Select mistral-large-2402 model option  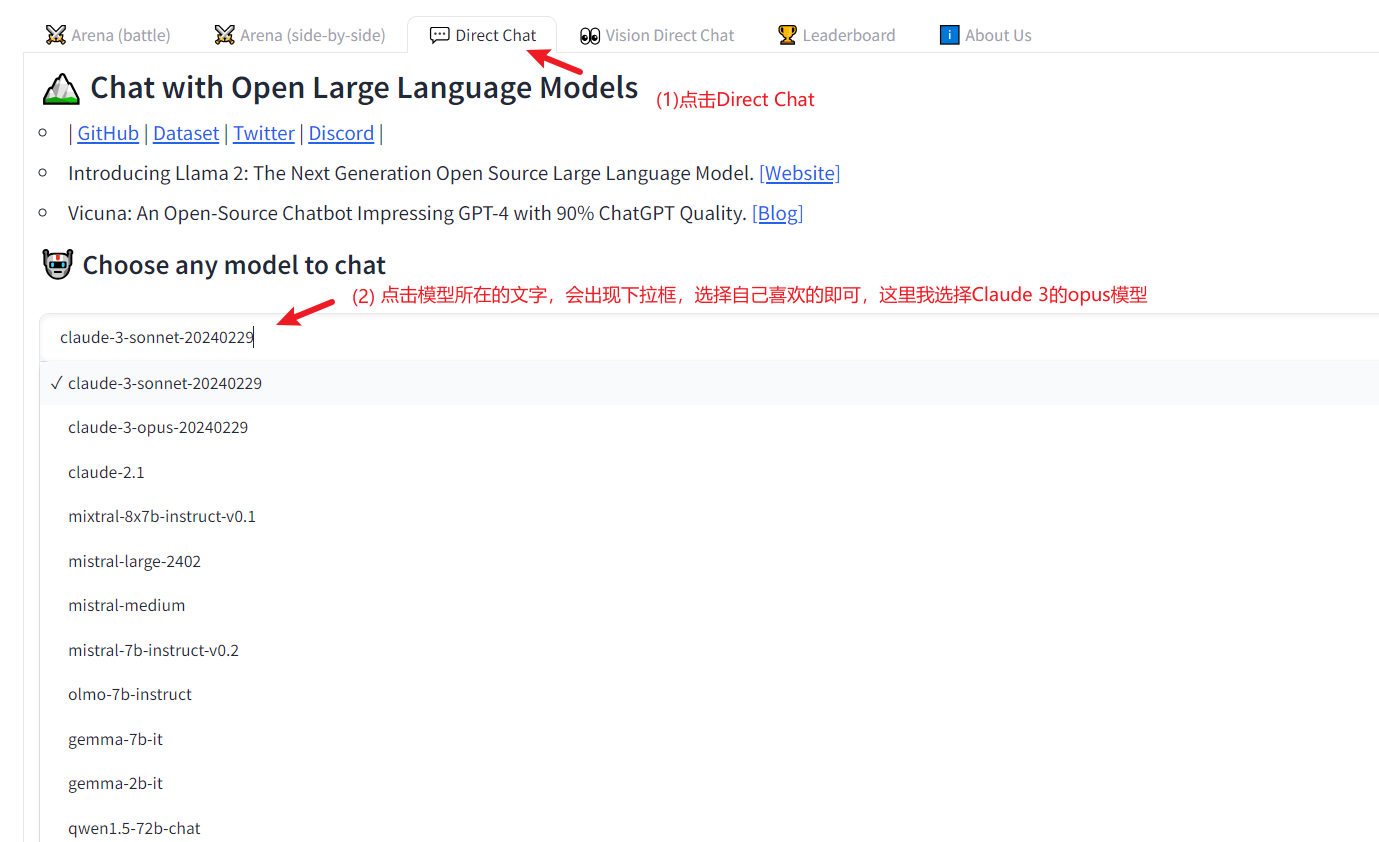click(709, 561)
